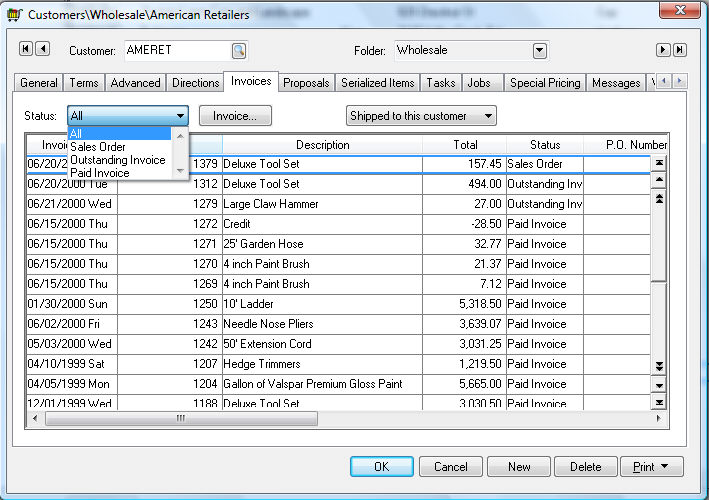
Task: Go to the previous customer record
Action: tap(43, 50)
